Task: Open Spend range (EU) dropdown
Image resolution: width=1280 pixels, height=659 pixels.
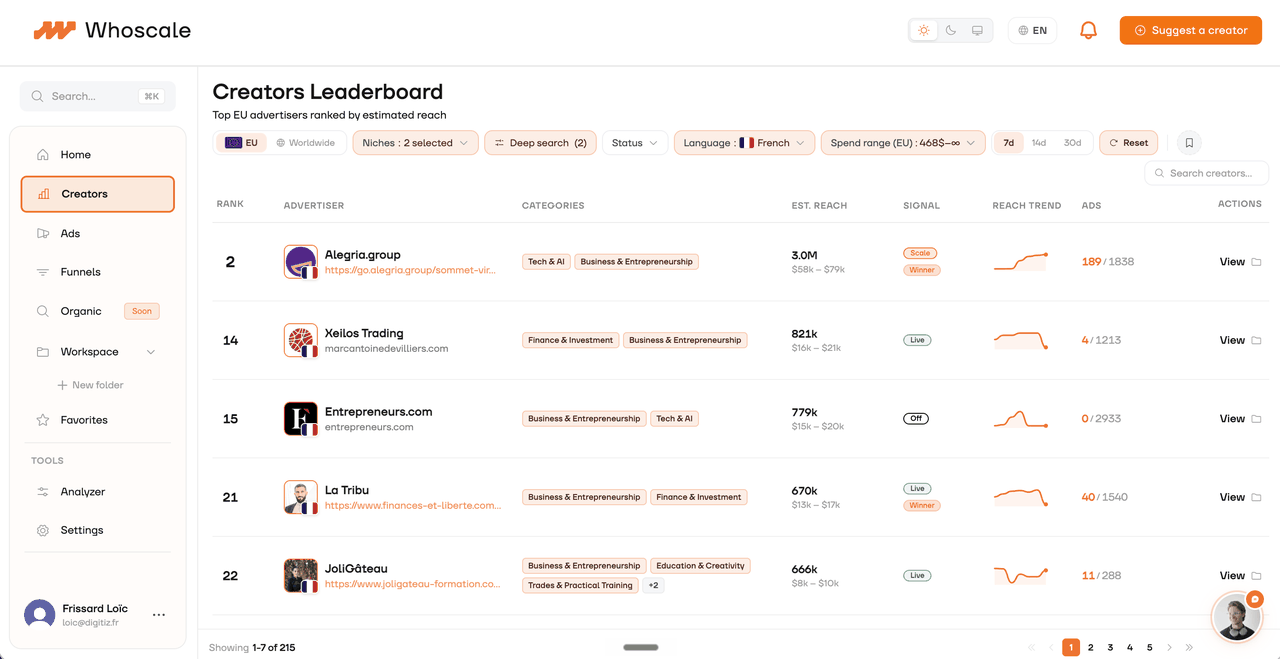Action: (x=903, y=143)
